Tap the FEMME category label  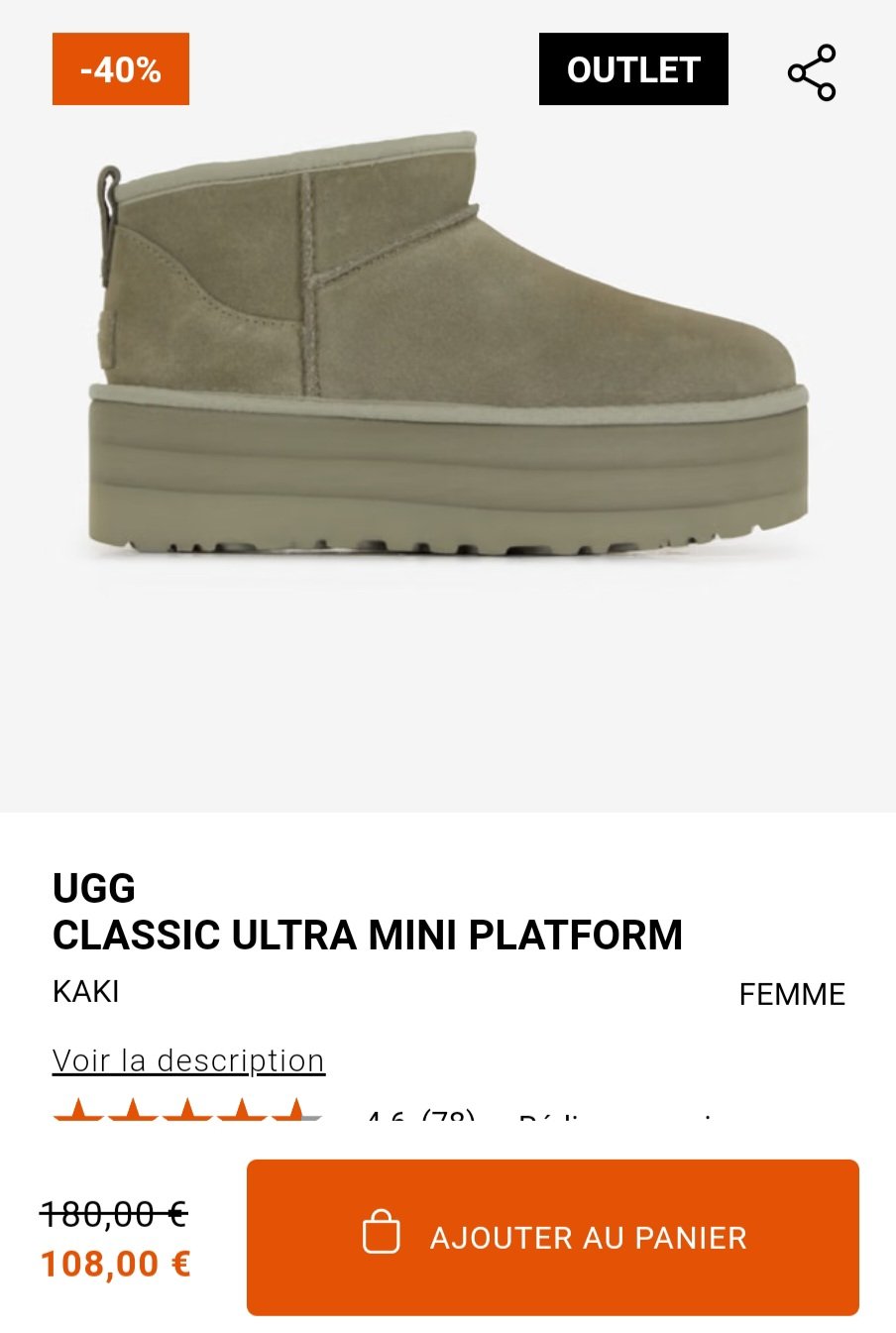point(792,994)
